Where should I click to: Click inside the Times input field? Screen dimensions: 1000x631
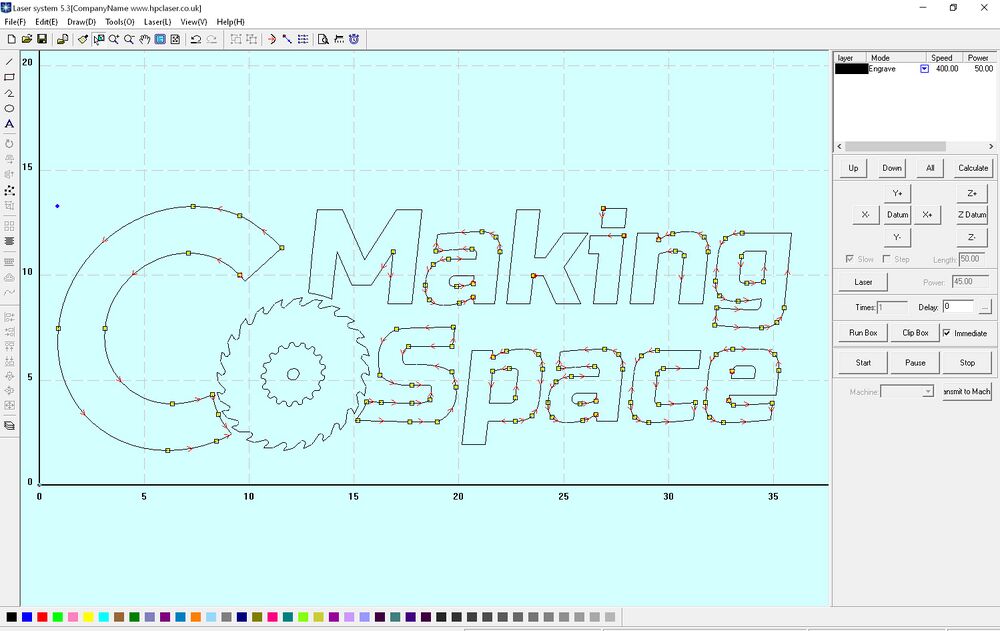pos(893,307)
